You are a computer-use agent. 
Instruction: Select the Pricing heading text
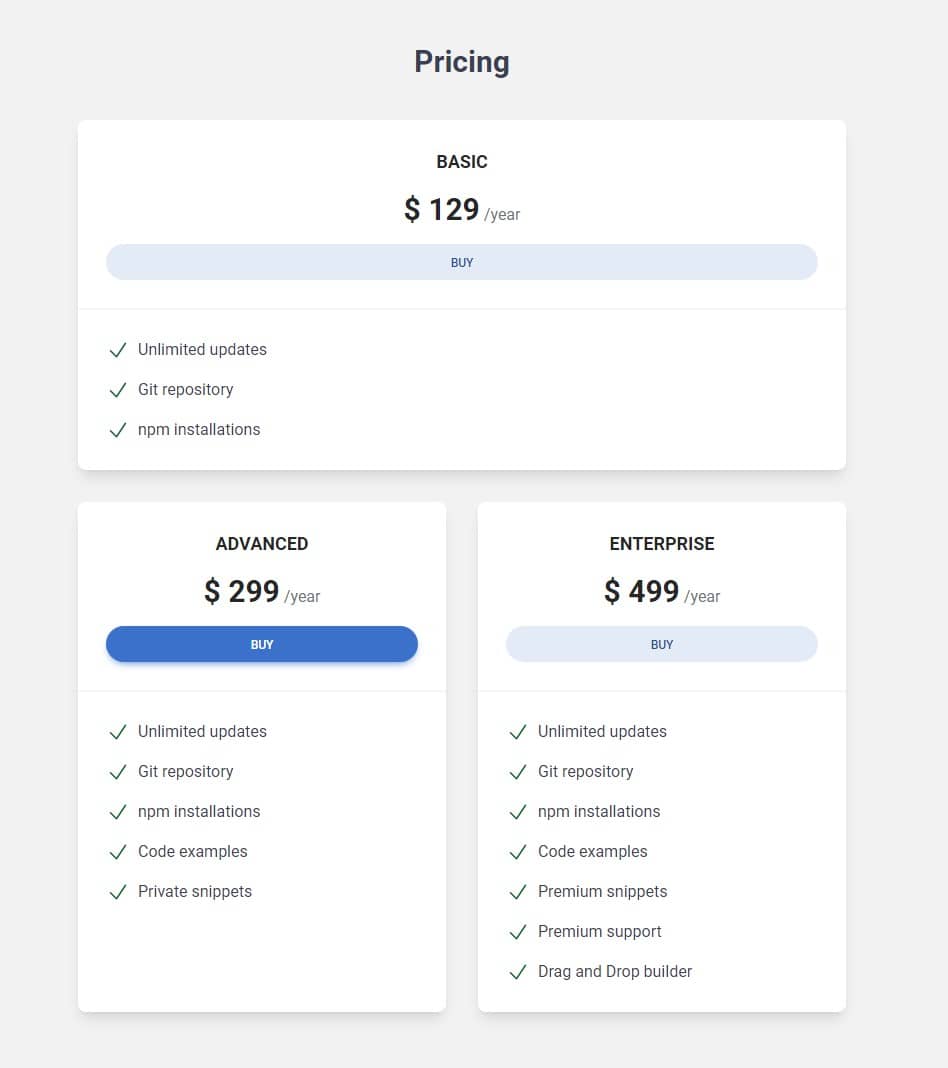click(462, 62)
